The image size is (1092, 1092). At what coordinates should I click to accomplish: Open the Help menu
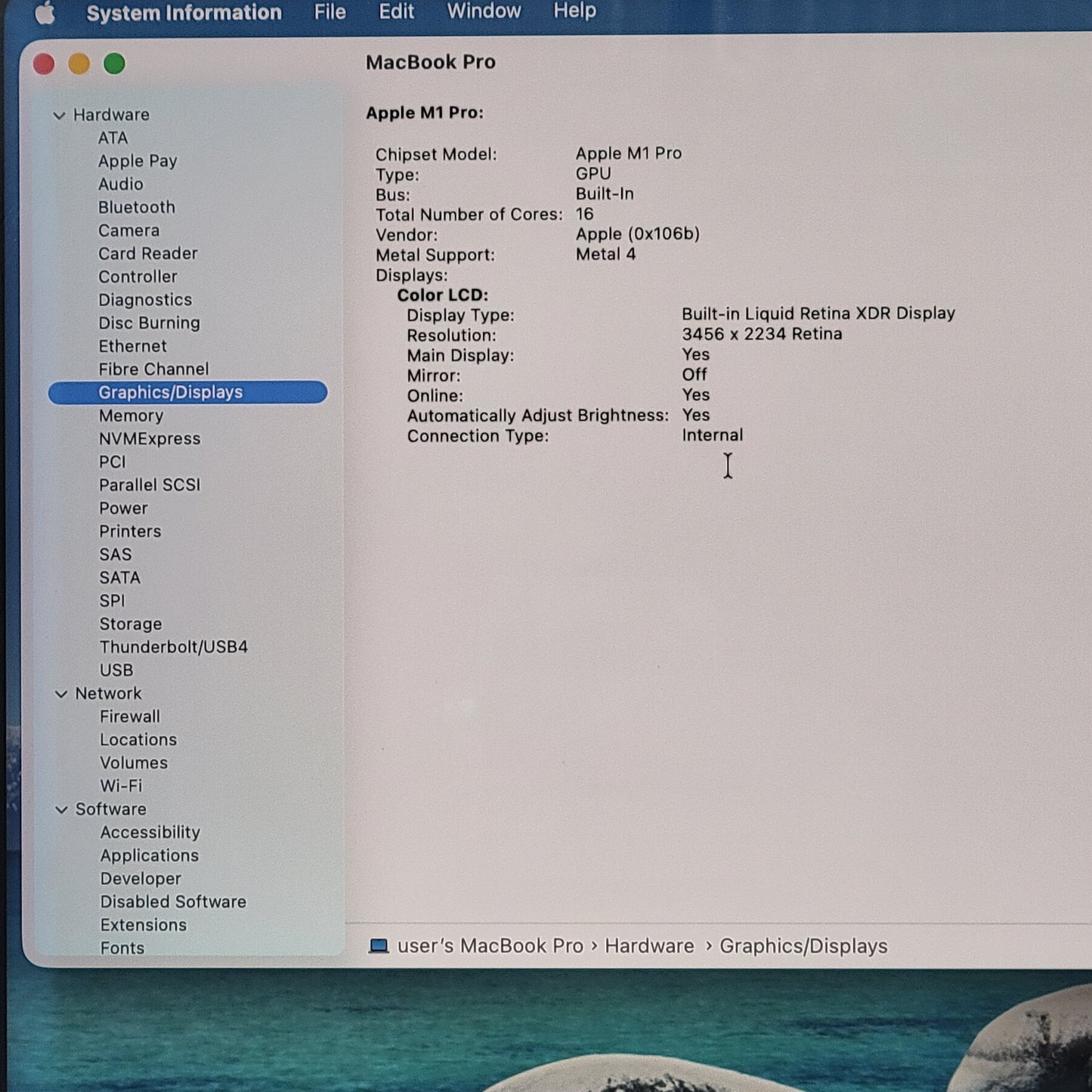[x=574, y=11]
